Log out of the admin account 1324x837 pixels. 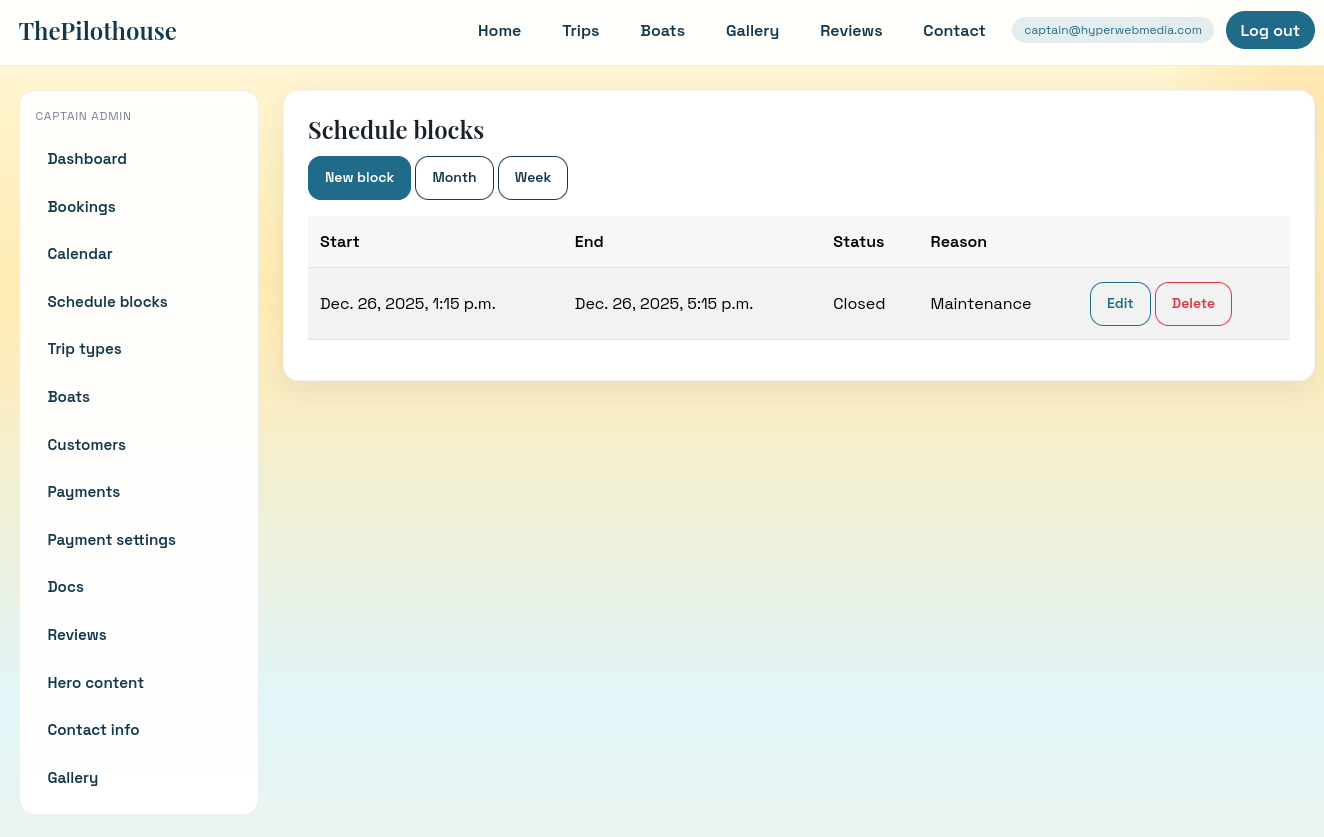click(x=1270, y=30)
